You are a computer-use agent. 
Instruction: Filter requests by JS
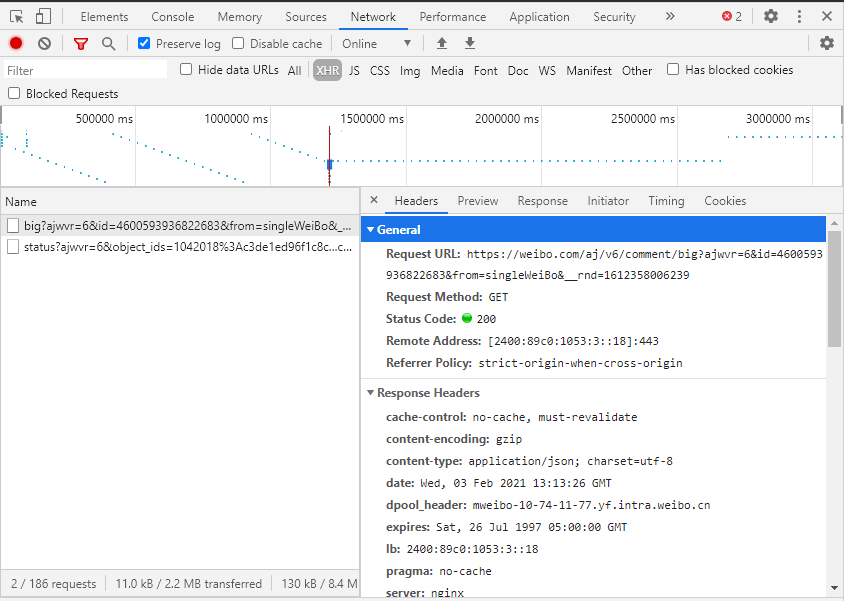pyautogui.click(x=354, y=70)
